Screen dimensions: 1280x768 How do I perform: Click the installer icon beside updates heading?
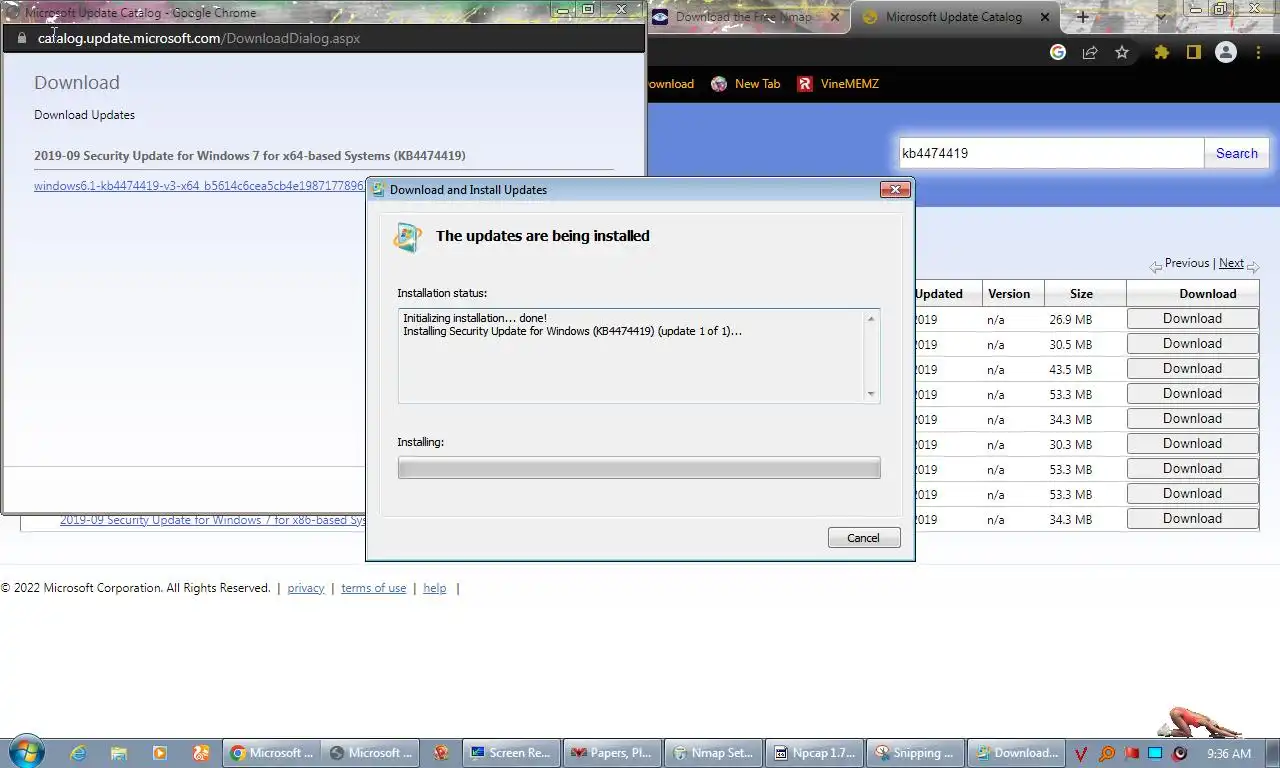(407, 237)
